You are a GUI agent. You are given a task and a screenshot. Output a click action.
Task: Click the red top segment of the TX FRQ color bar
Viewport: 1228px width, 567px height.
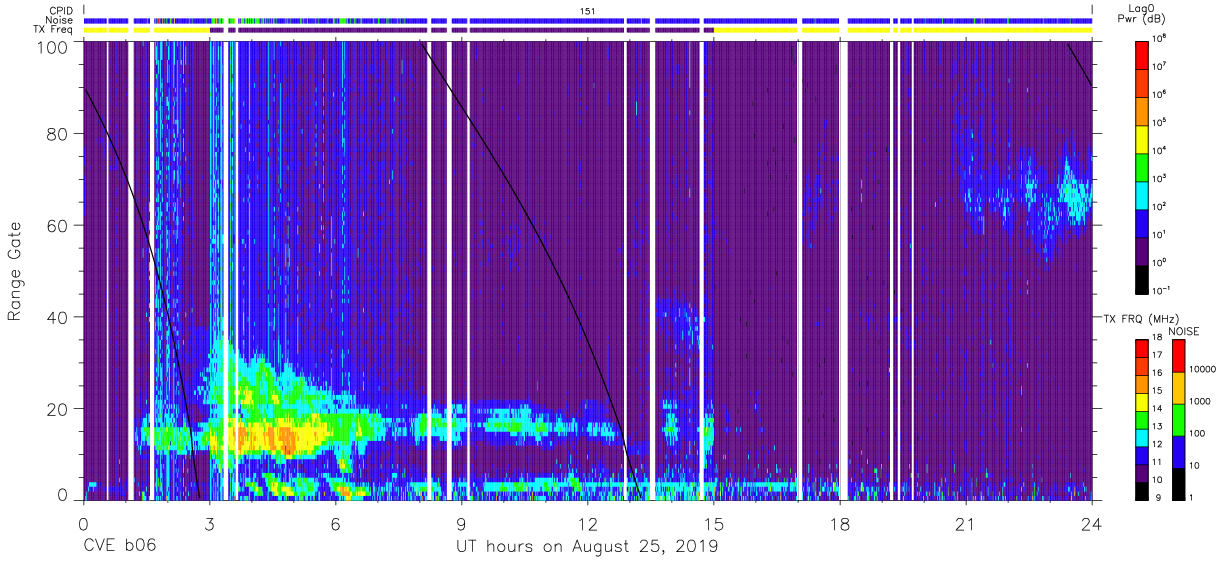pyautogui.click(x=1142, y=348)
